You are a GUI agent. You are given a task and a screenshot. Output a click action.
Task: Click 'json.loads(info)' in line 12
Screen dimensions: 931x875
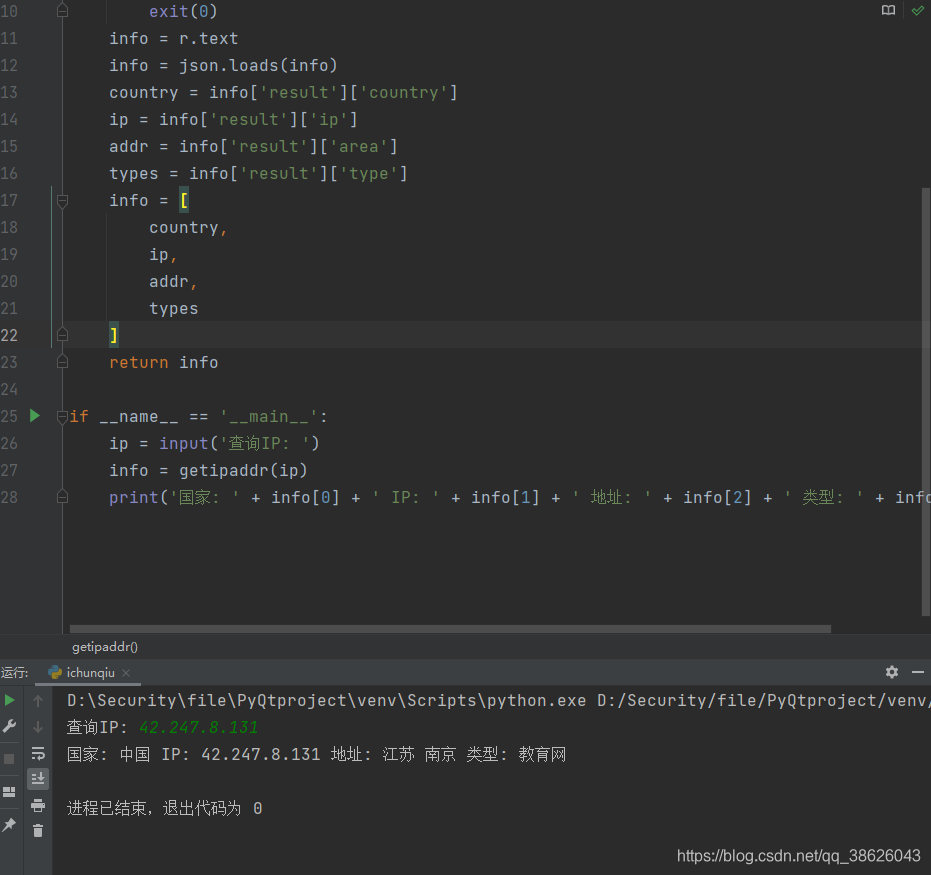click(258, 65)
